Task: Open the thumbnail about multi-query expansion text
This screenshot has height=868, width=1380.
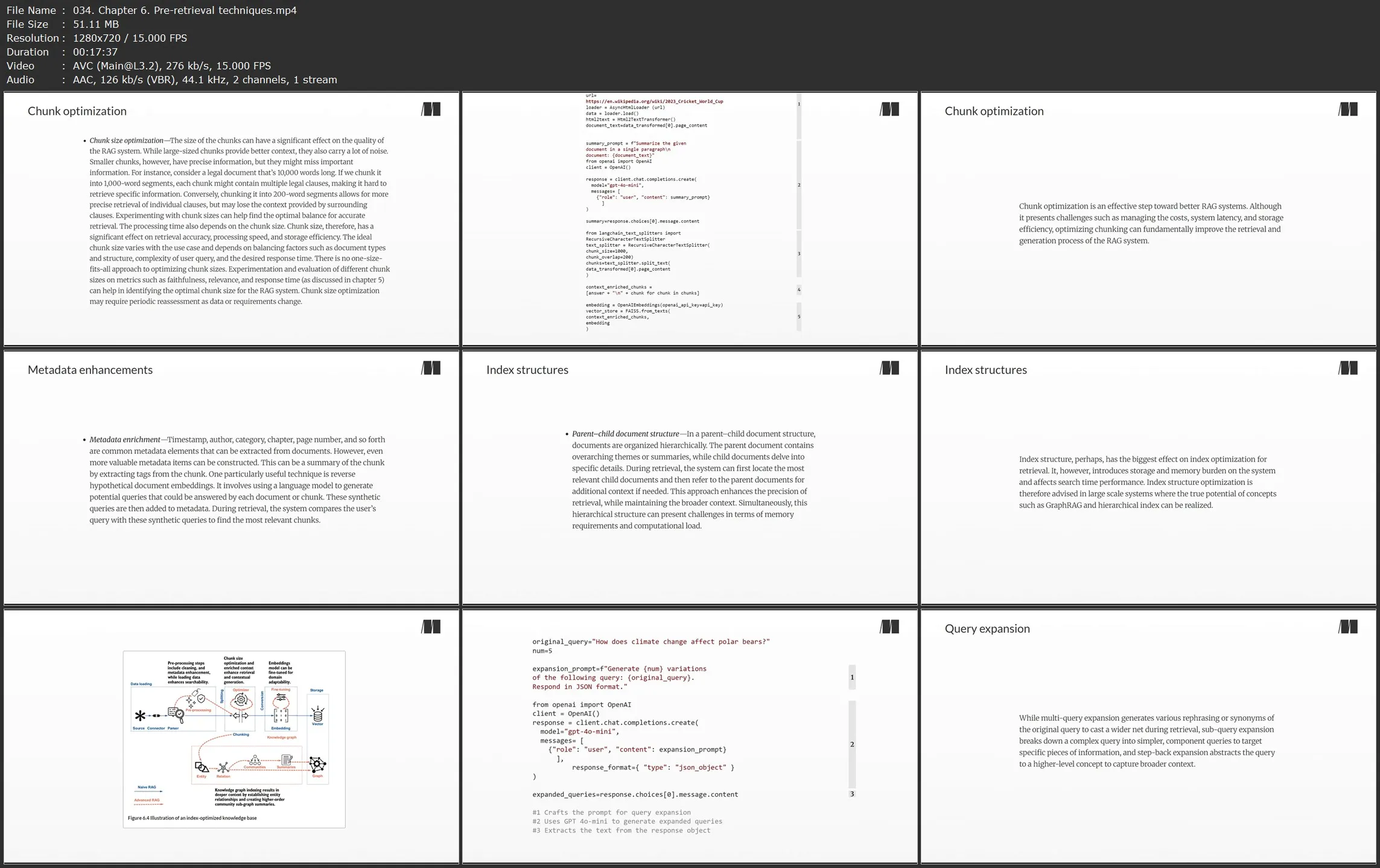Action: coord(1148,736)
